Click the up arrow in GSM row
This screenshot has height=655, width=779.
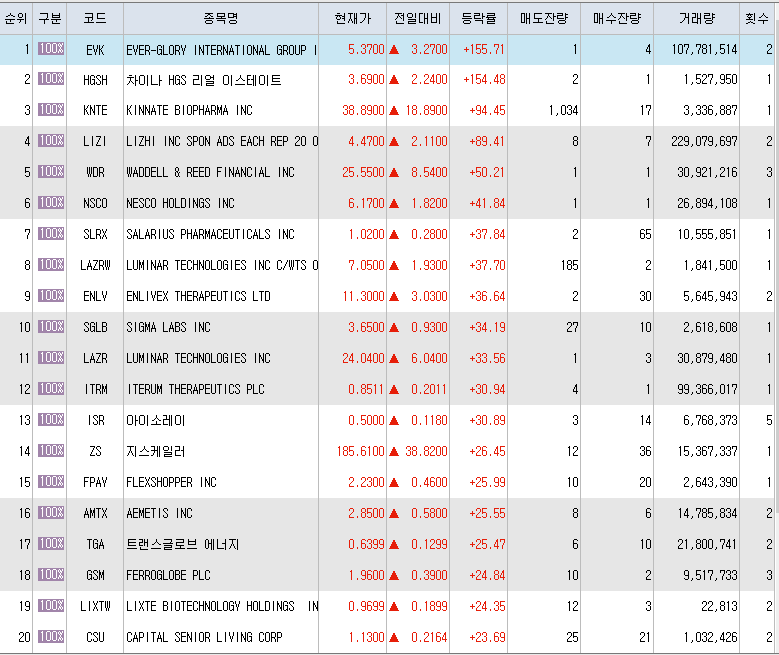tap(394, 575)
